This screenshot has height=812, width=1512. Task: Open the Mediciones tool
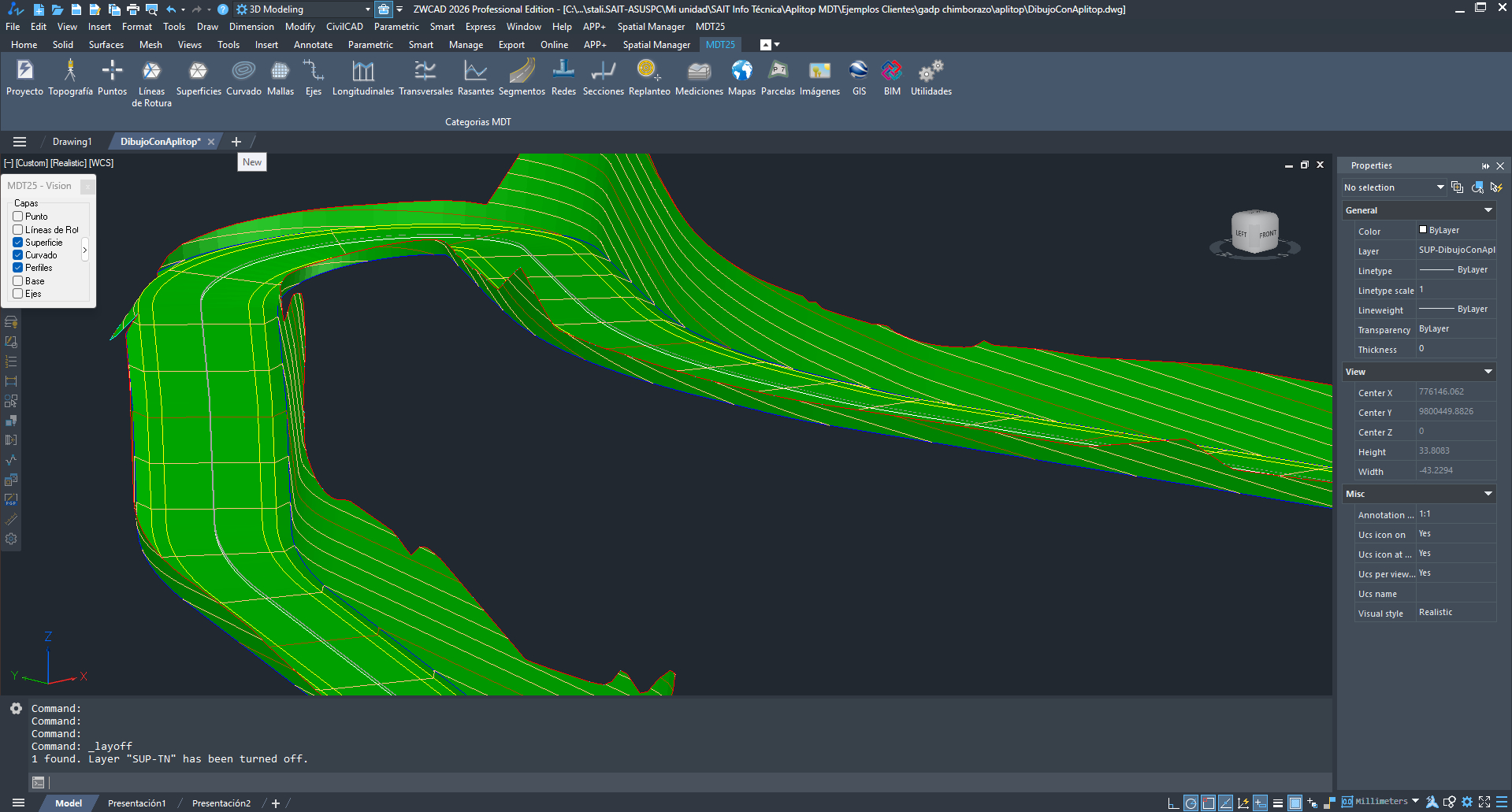point(699,78)
